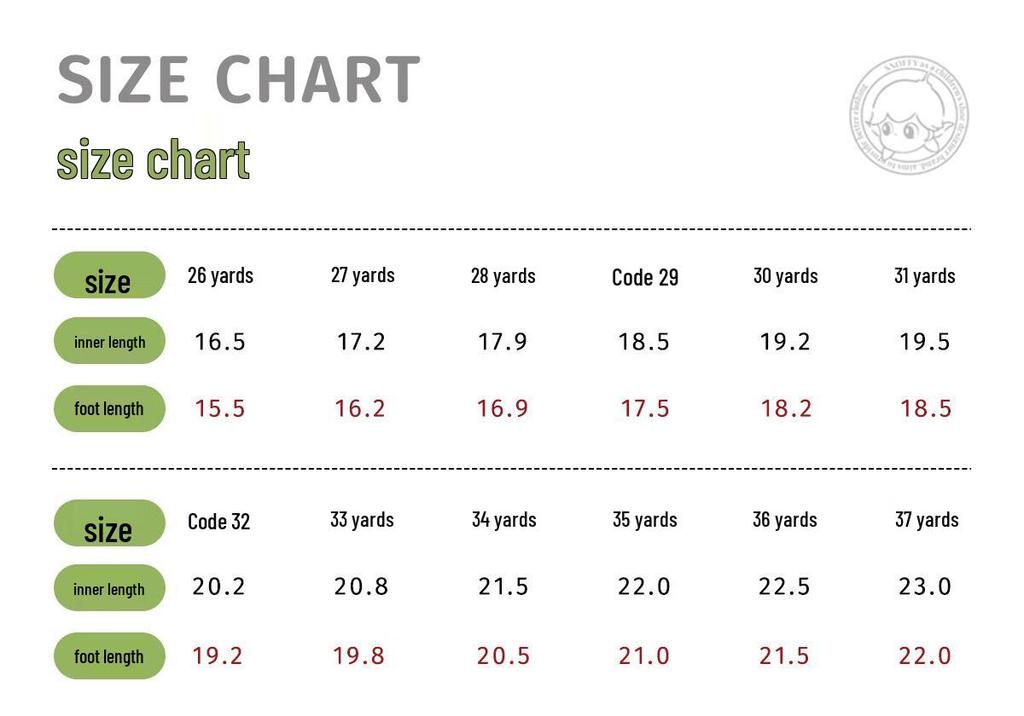Click the red foot length value 22.0

point(925,656)
